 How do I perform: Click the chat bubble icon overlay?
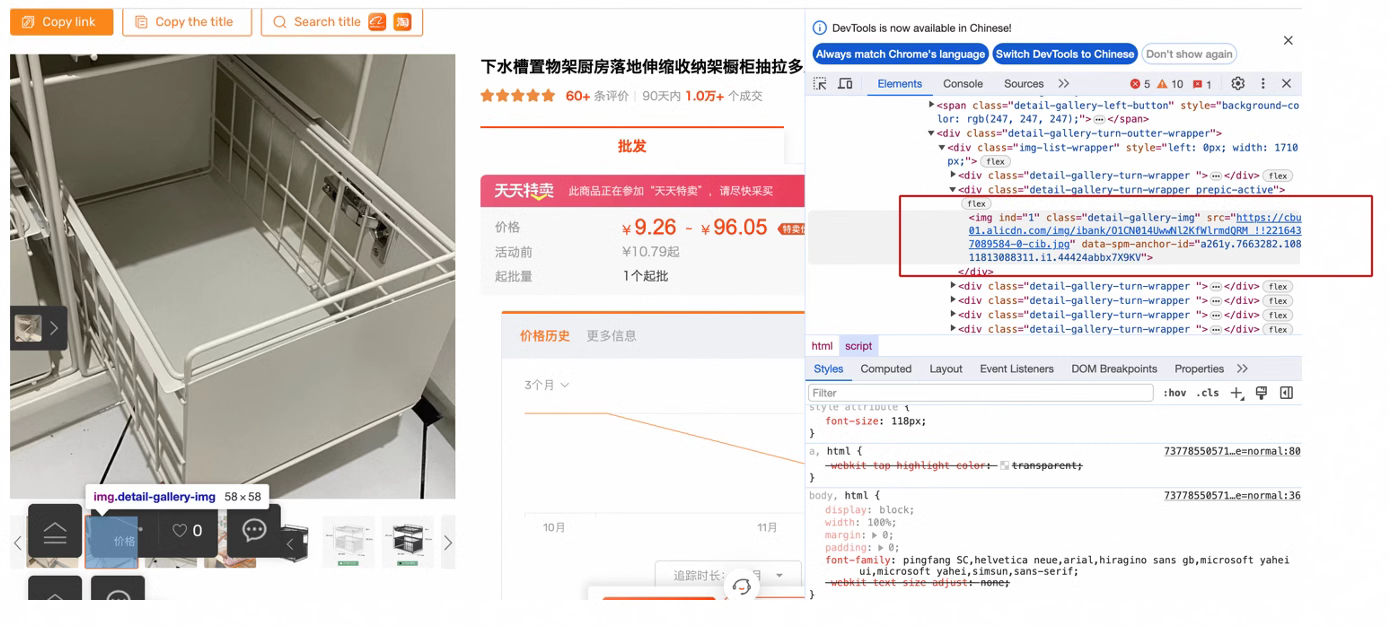coord(254,530)
